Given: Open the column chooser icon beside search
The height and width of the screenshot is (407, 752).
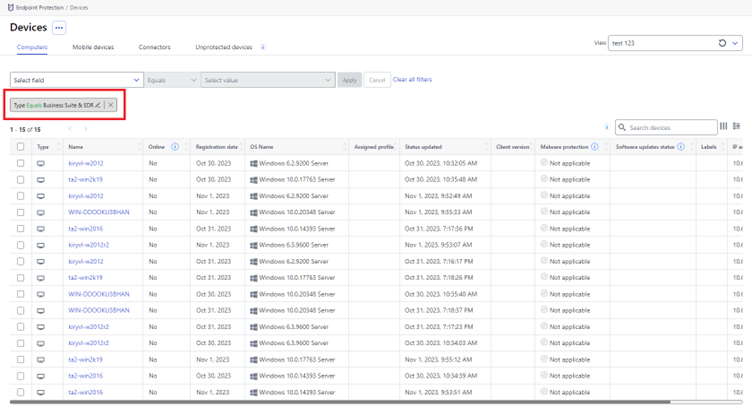Looking at the screenshot, I should click(x=723, y=127).
